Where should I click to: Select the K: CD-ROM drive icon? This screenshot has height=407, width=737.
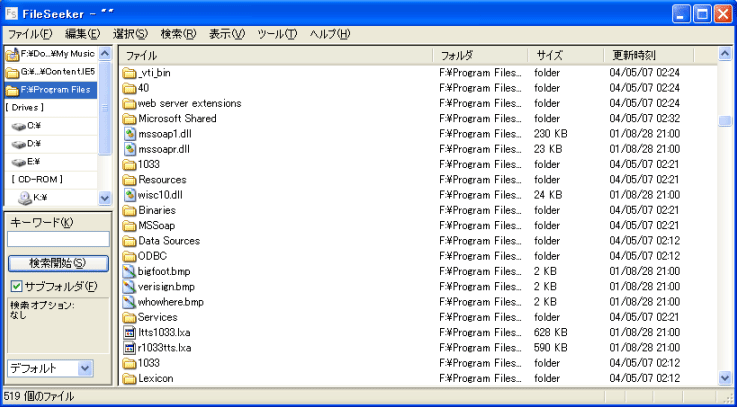tap(23, 198)
